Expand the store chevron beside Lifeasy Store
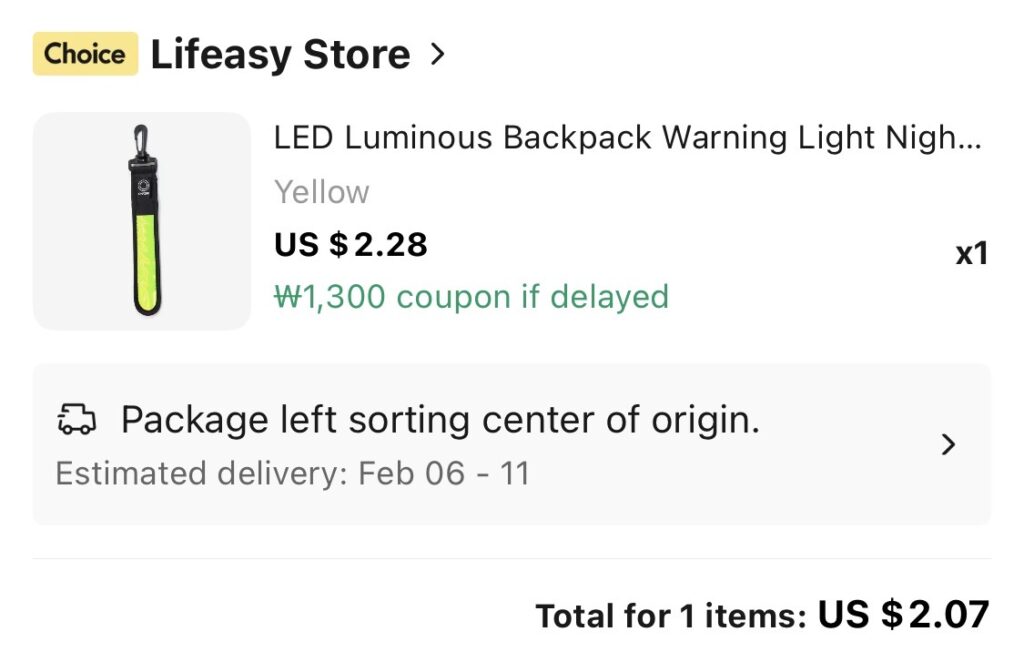 (x=436, y=54)
